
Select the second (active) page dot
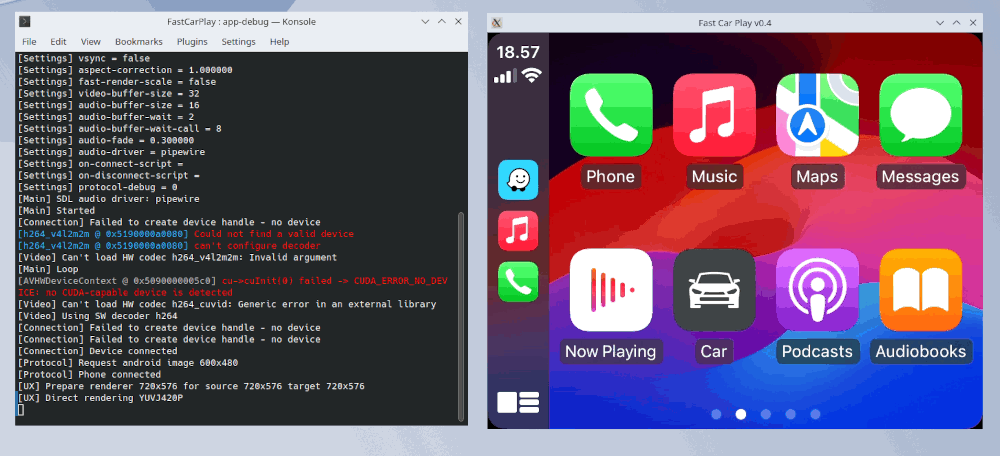pos(740,415)
